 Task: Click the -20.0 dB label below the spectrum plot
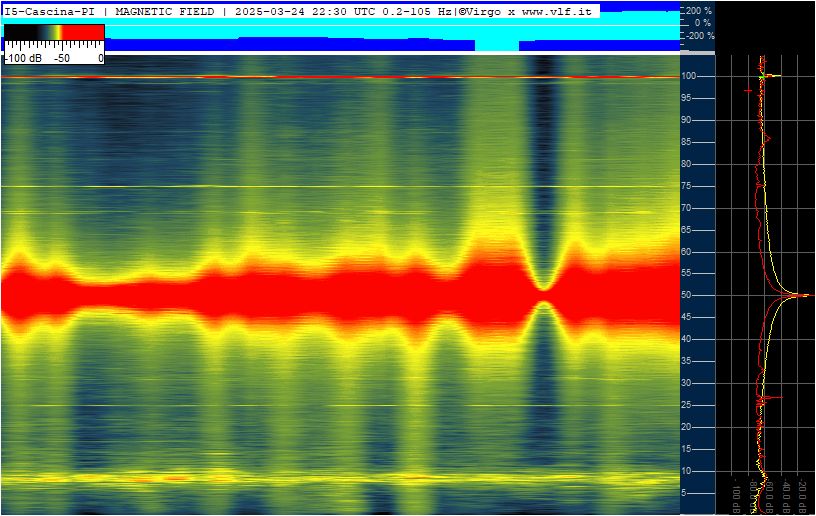pyautogui.click(x=802, y=495)
